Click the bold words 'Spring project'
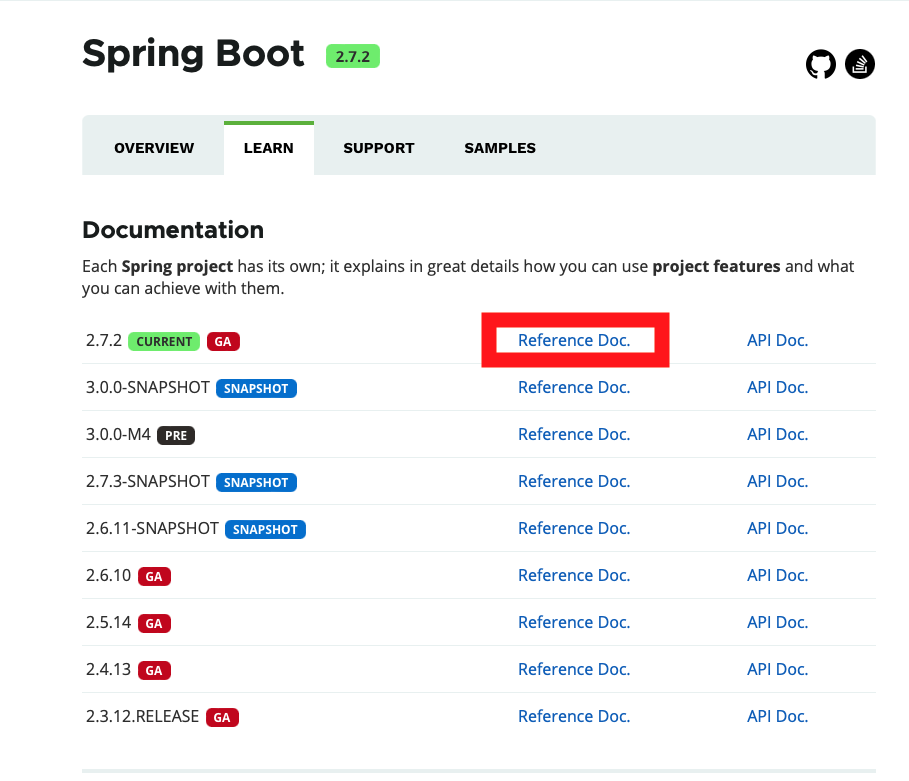Image resolution: width=909 pixels, height=781 pixels. (x=177, y=266)
